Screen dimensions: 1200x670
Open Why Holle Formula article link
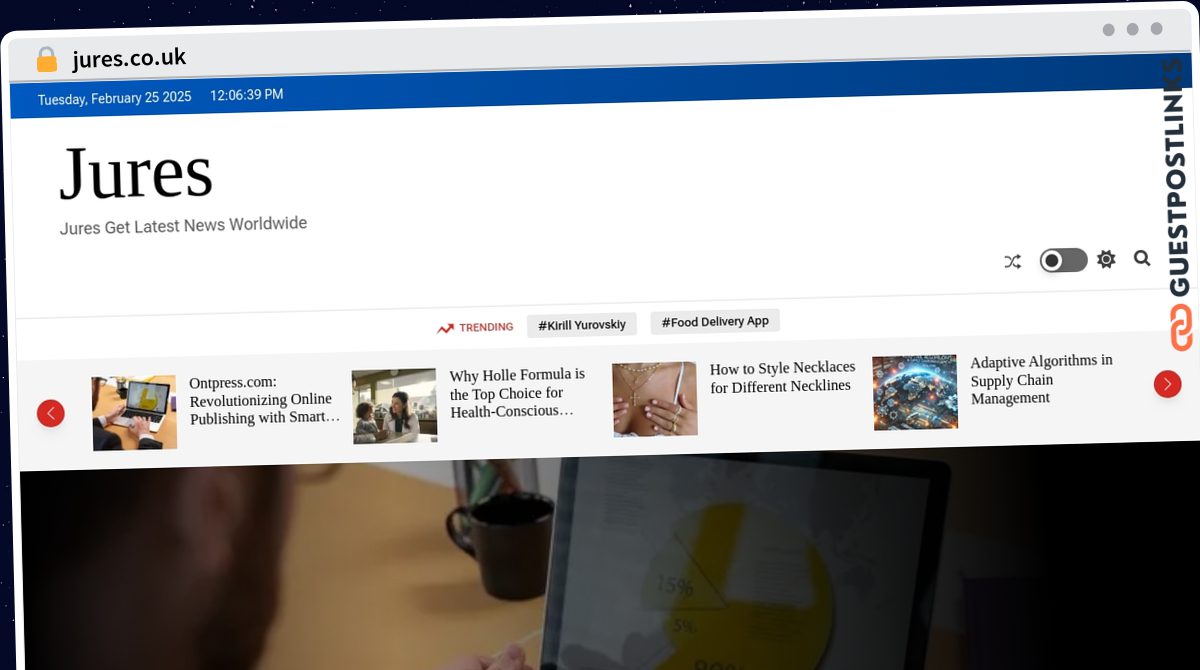click(518, 393)
